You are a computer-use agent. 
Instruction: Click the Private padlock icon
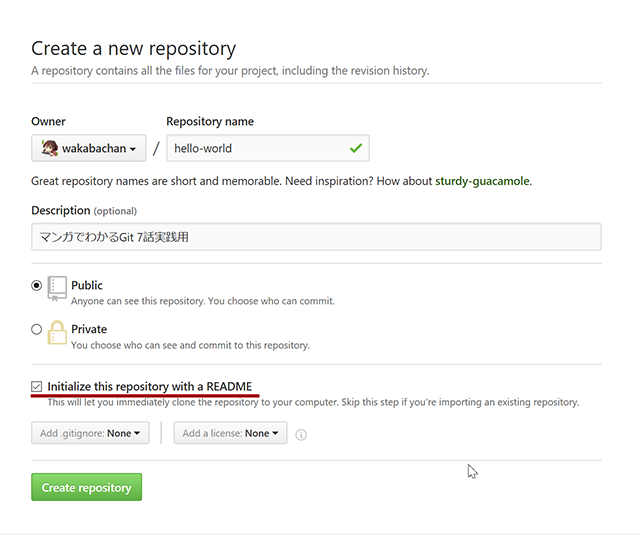point(57,333)
